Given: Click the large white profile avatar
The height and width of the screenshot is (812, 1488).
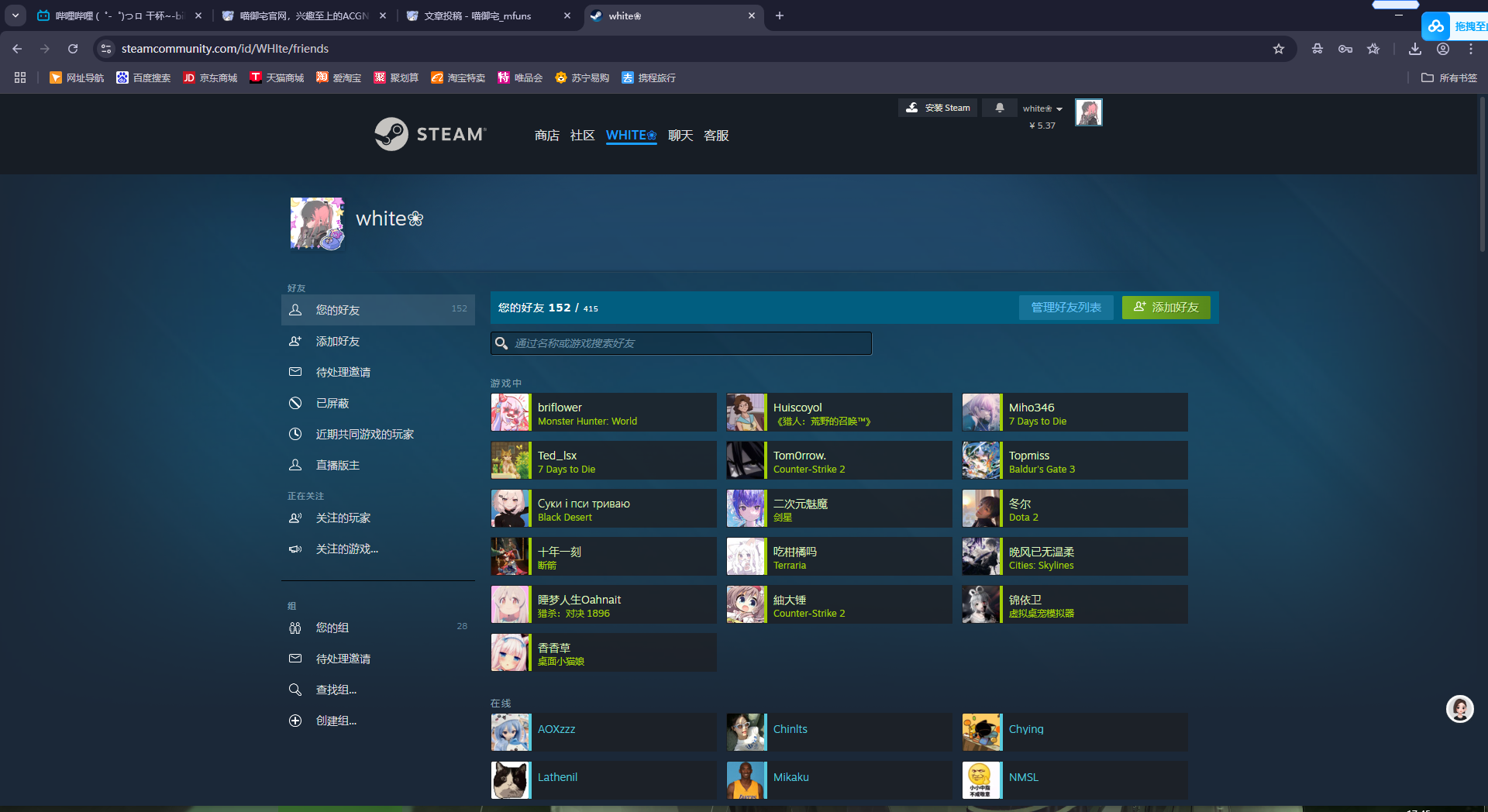Looking at the screenshot, I should [x=317, y=223].
